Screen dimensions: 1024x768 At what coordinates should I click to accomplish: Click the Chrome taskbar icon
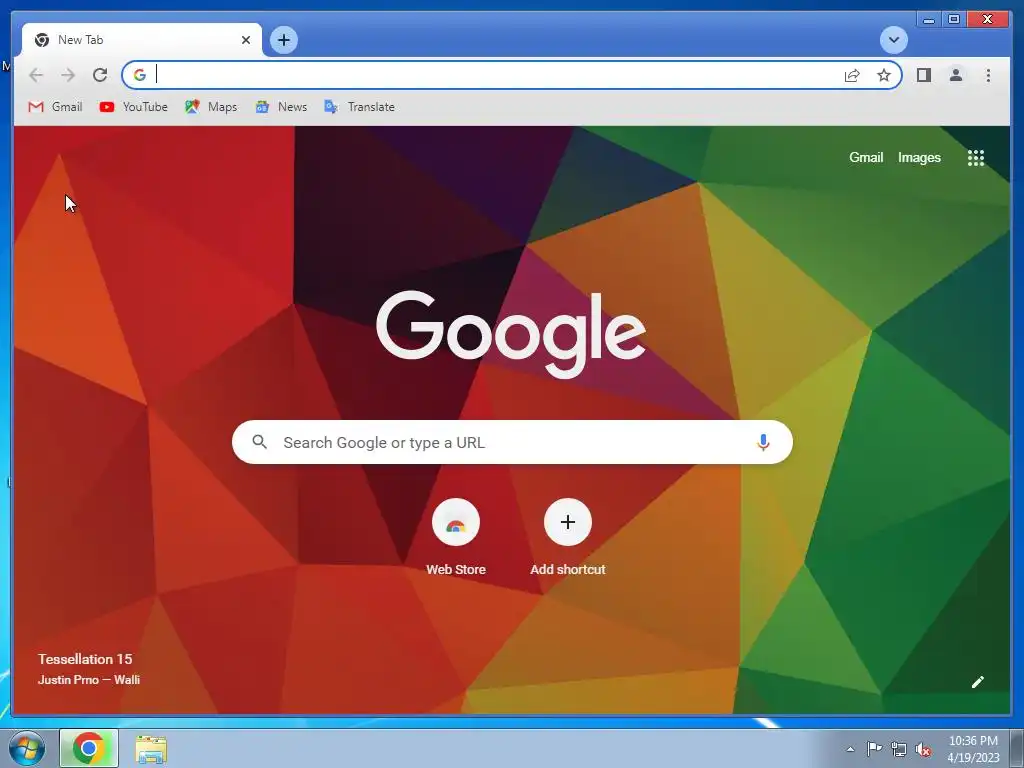pyautogui.click(x=89, y=748)
